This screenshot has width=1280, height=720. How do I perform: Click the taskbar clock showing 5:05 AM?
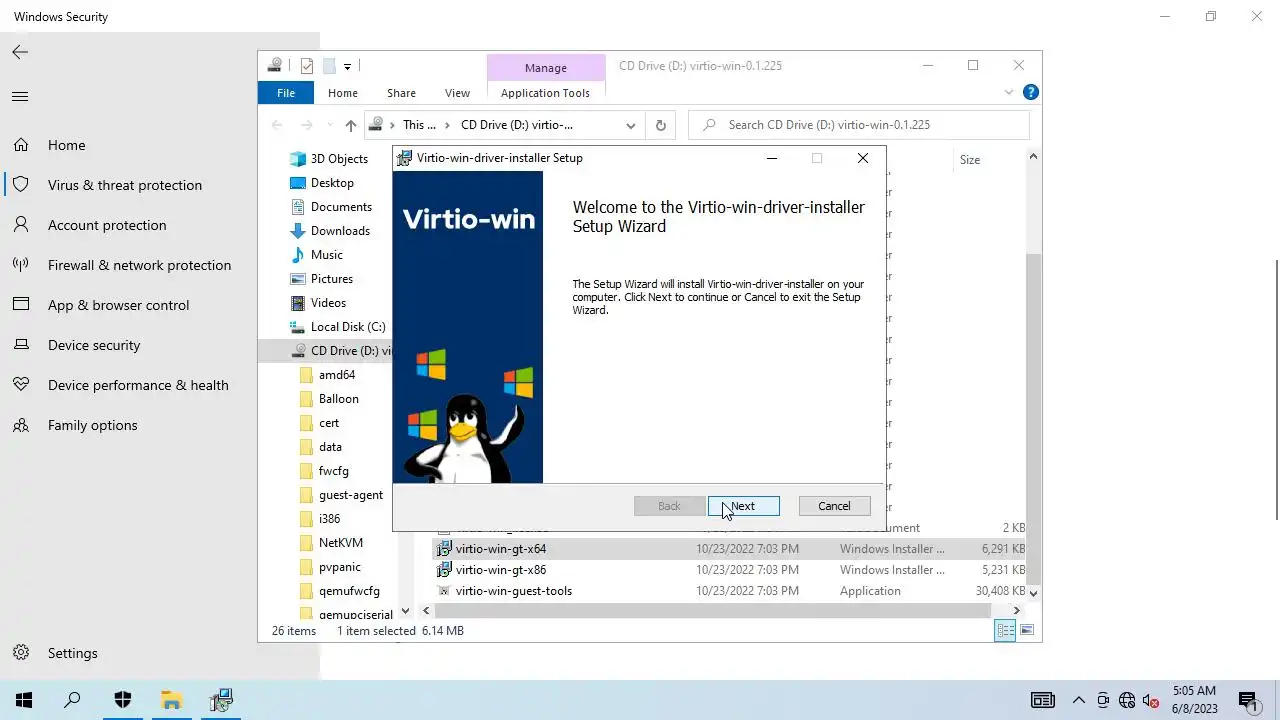1194,700
